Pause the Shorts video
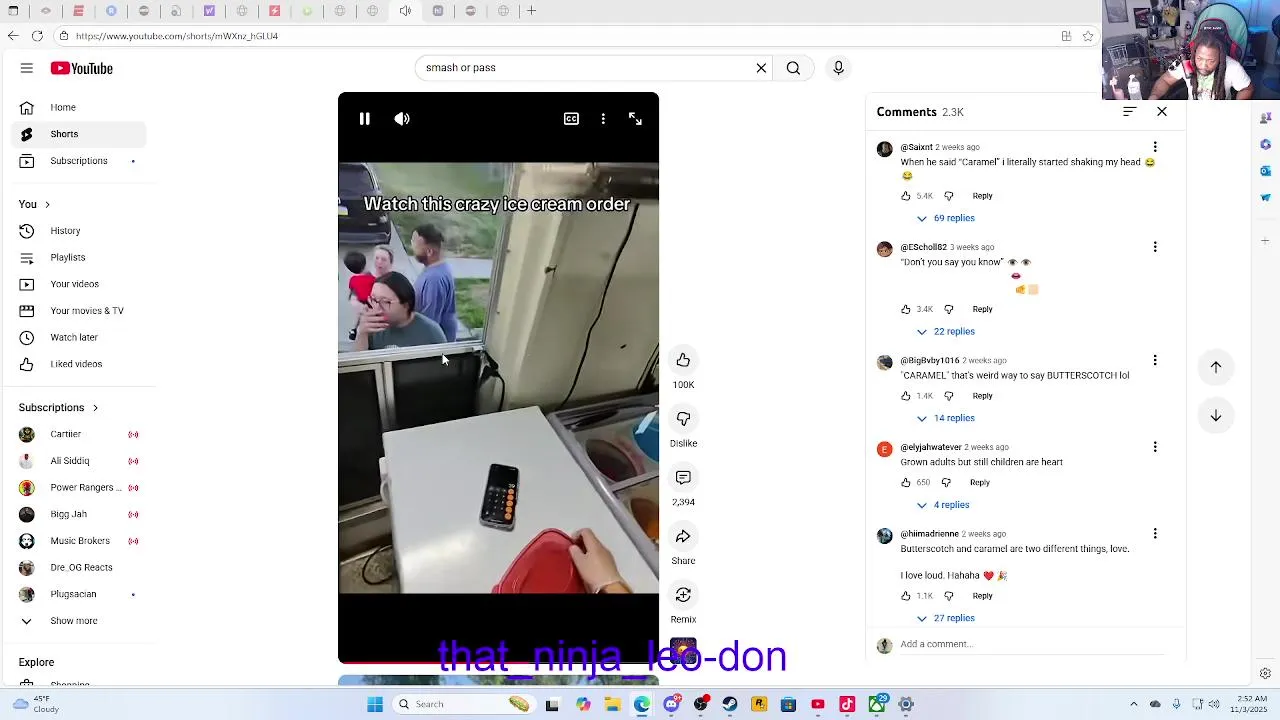Viewport: 1280px width, 720px height. [x=365, y=119]
